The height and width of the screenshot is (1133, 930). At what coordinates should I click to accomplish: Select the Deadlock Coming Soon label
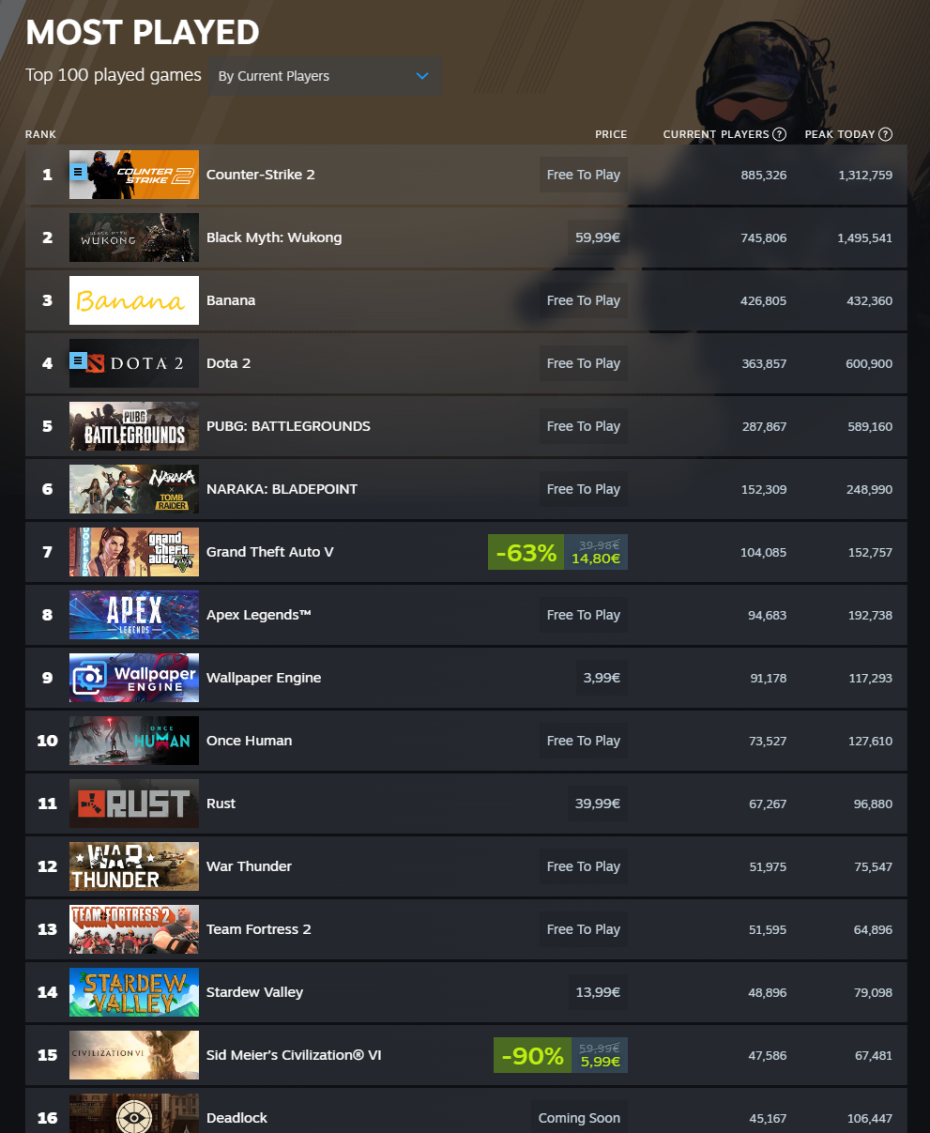click(x=579, y=1118)
